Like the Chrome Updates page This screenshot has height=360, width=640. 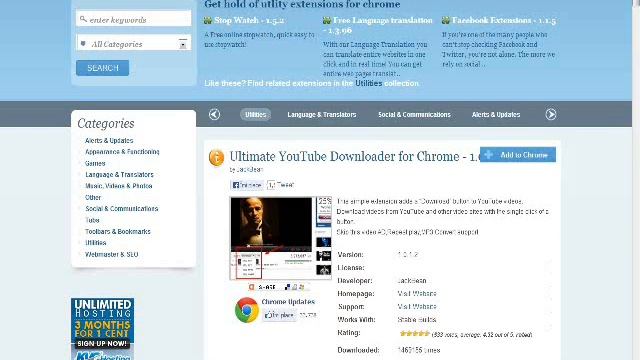279,316
